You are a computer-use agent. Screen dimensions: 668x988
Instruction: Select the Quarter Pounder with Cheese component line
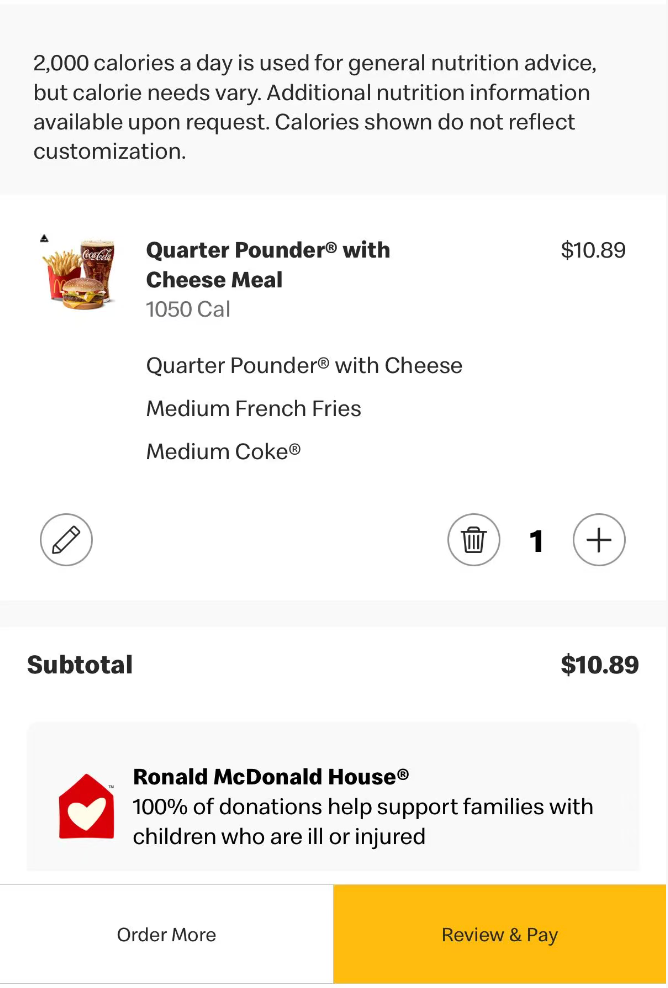coord(304,365)
